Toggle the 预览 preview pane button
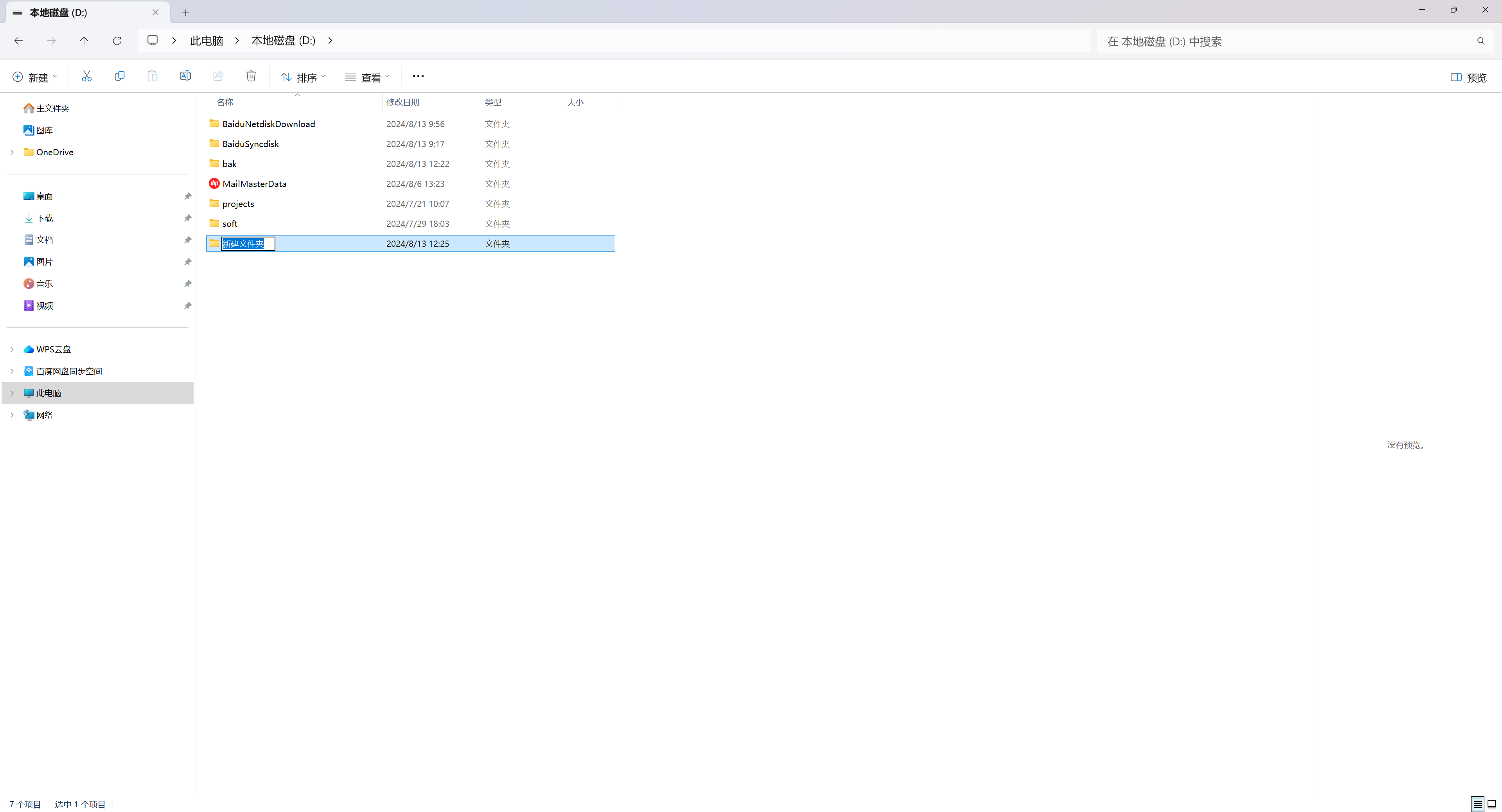 click(x=1468, y=77)
